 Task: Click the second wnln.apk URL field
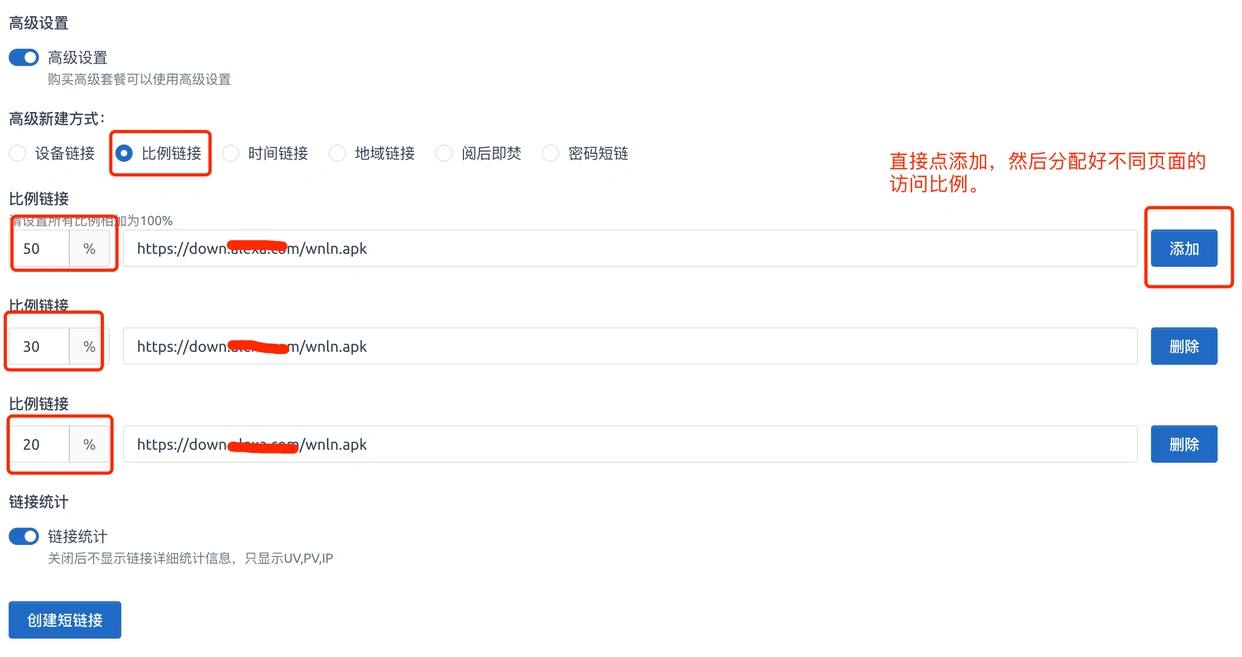[628, 345]
